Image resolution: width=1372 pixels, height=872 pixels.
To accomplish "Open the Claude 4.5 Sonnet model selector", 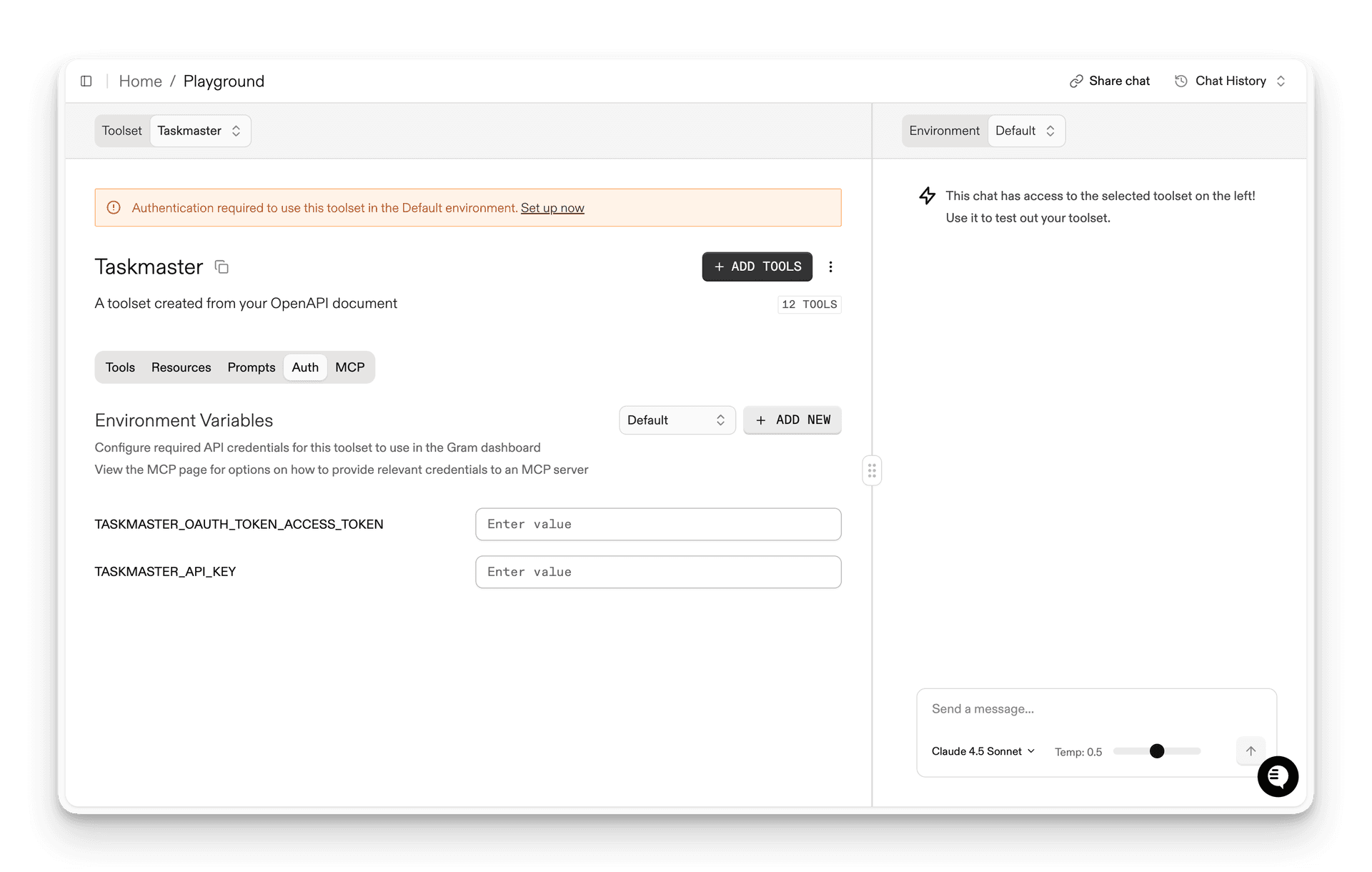I will pos(982,751).
